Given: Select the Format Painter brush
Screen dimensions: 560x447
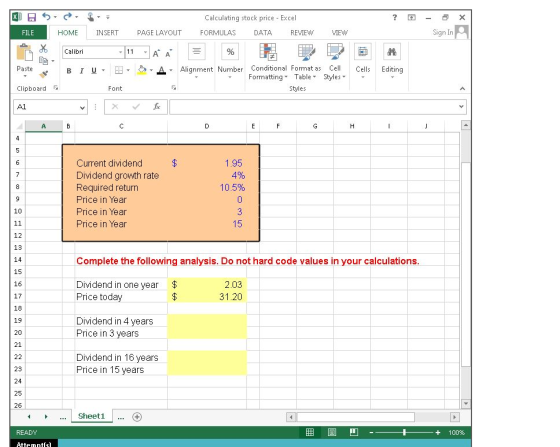Looking at the screenshot, I should (43, 74).
